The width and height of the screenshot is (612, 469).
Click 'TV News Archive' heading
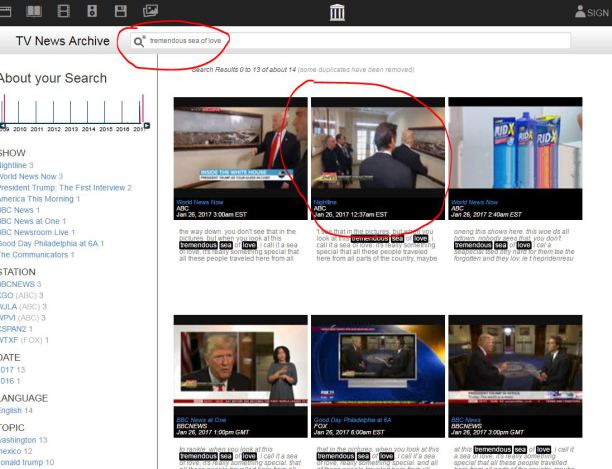coord(62,41)
